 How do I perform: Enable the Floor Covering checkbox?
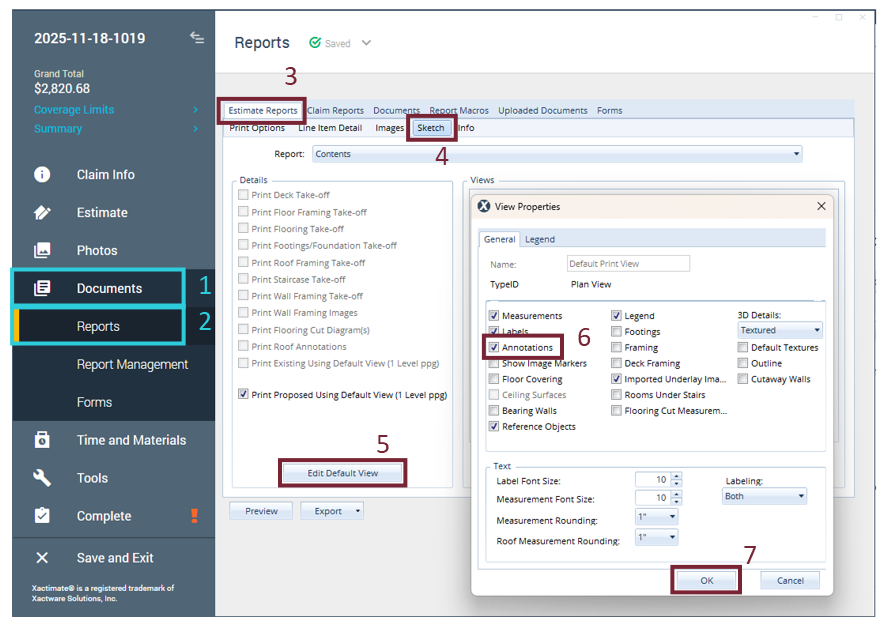click(x=494, y=380)
